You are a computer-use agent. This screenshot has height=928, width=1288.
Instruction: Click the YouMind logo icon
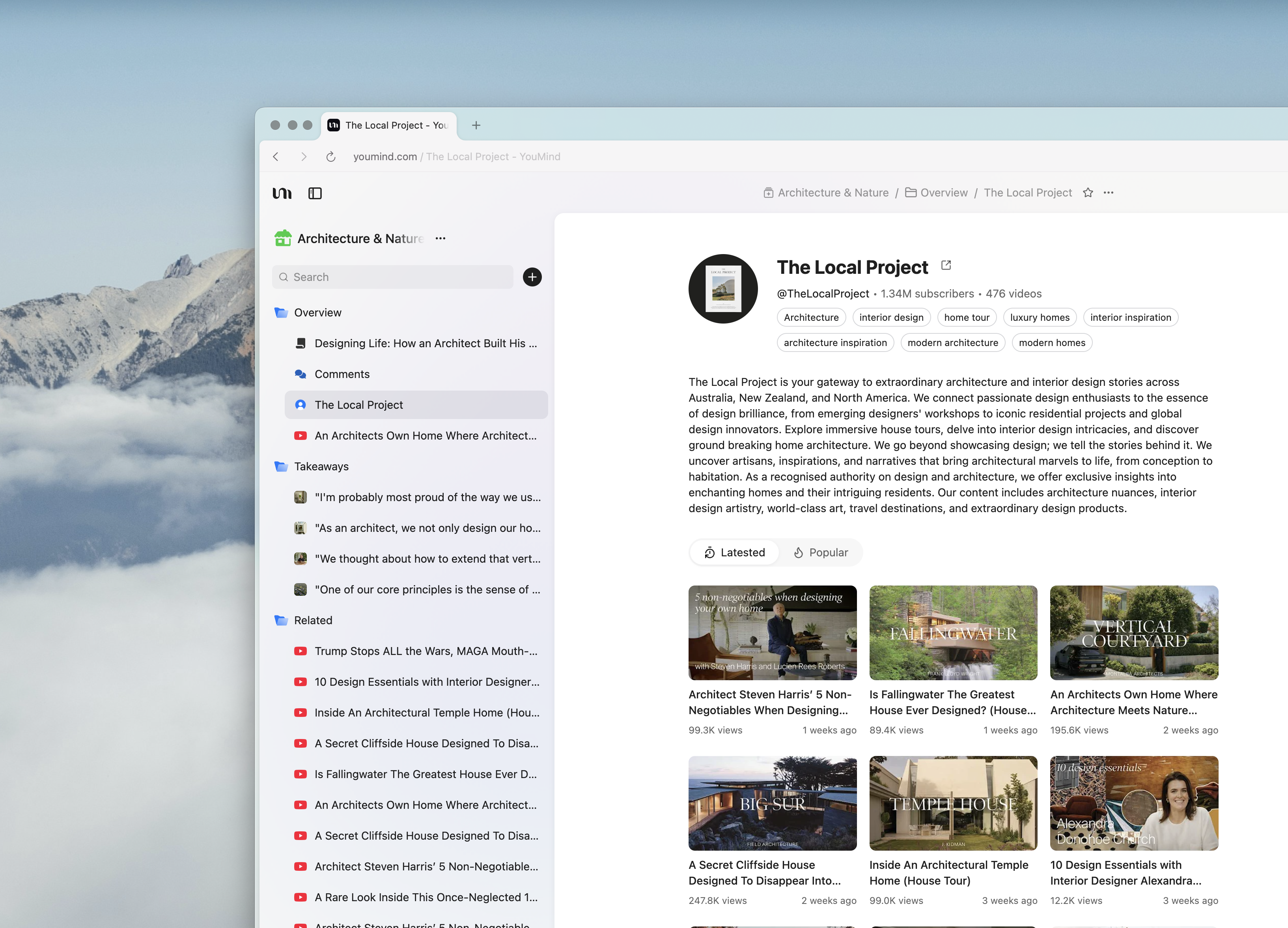pos(282,193)
